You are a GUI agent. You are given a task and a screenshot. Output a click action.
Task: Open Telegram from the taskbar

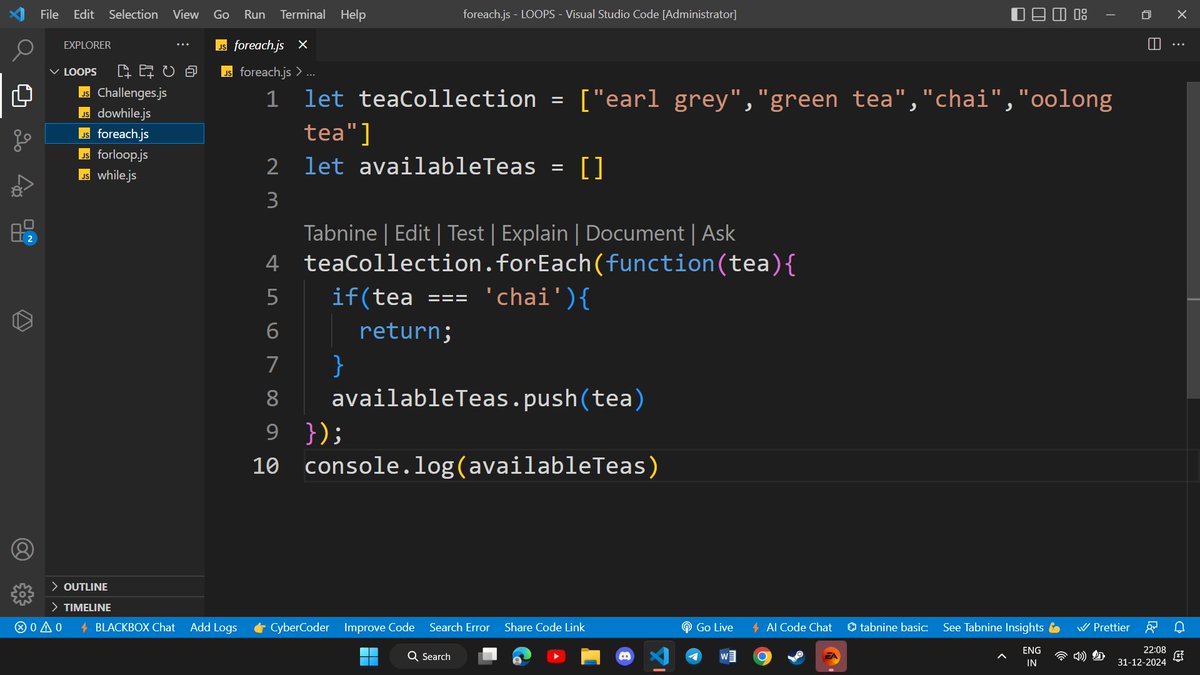coord(694,656)
